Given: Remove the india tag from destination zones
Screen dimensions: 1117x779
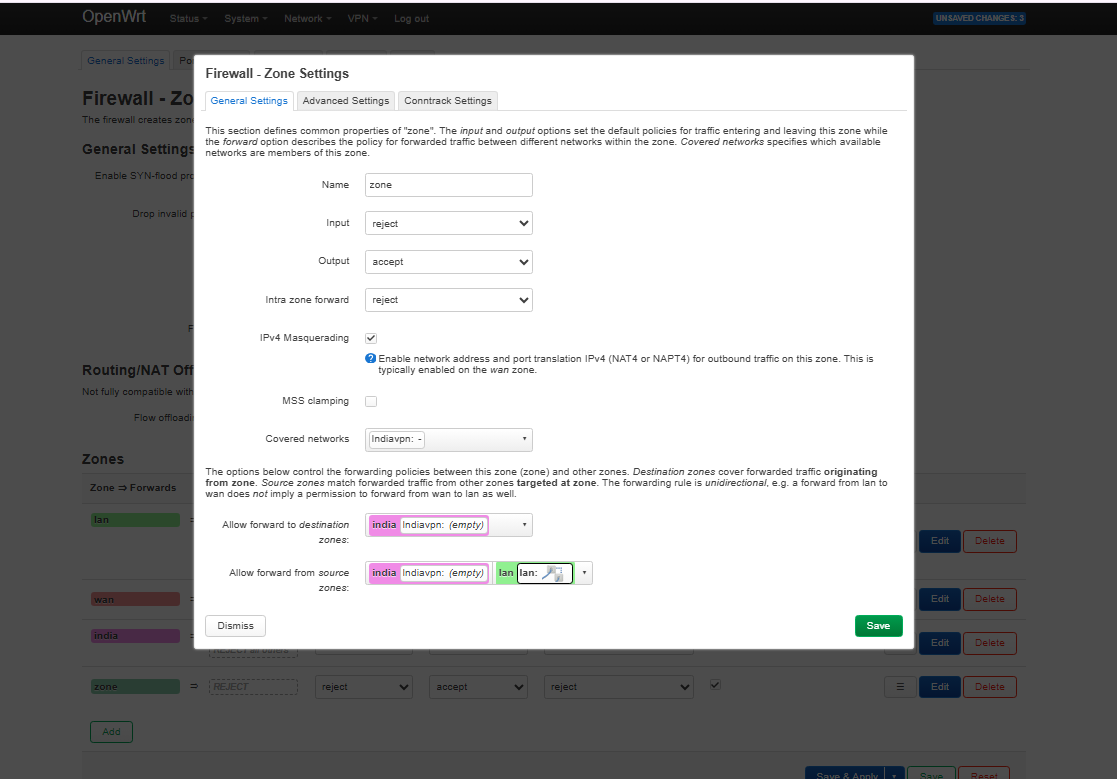Looking at the screenshot, I should pos(384,524).
